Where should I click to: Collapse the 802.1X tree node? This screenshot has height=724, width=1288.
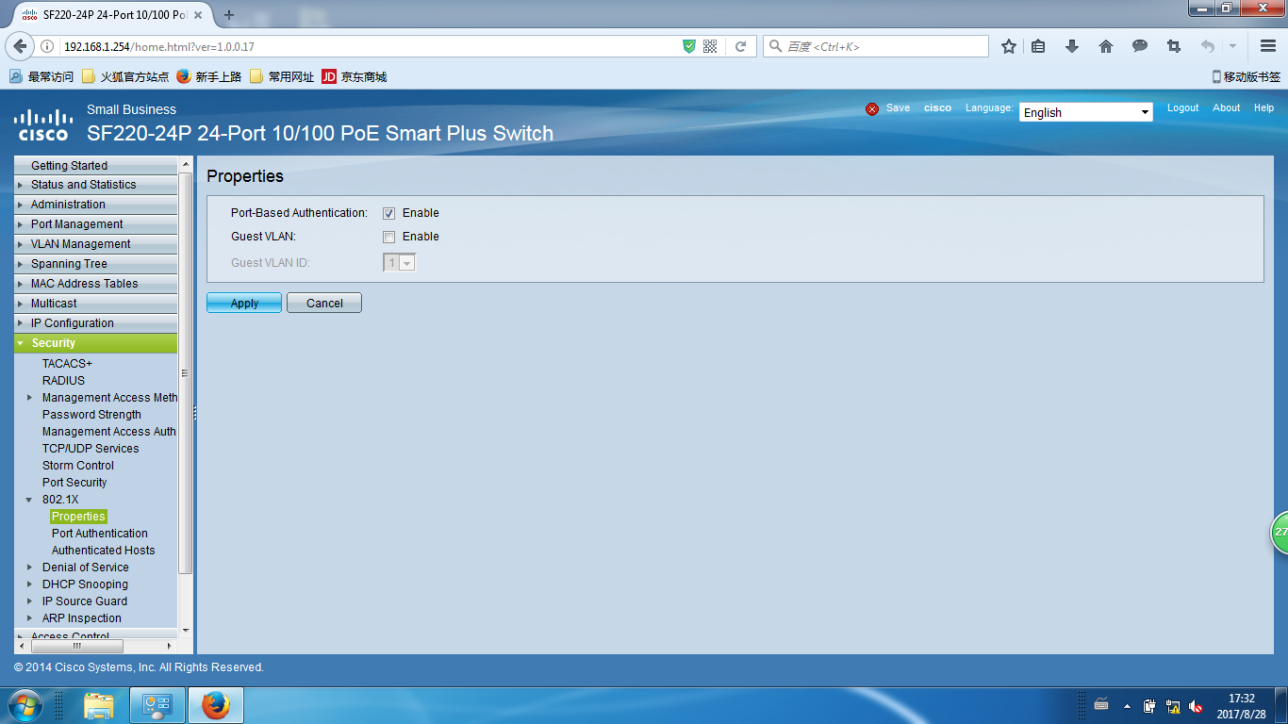30,499
